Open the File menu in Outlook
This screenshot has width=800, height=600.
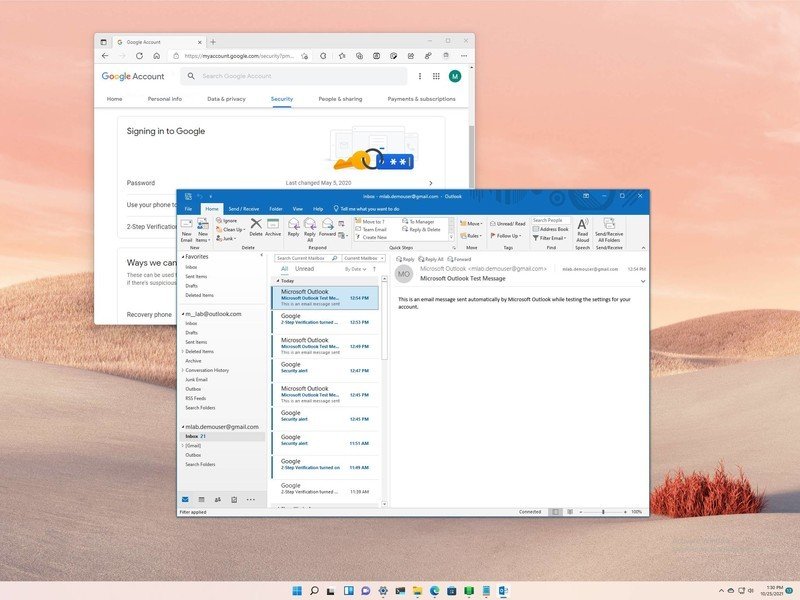point(188,209)
